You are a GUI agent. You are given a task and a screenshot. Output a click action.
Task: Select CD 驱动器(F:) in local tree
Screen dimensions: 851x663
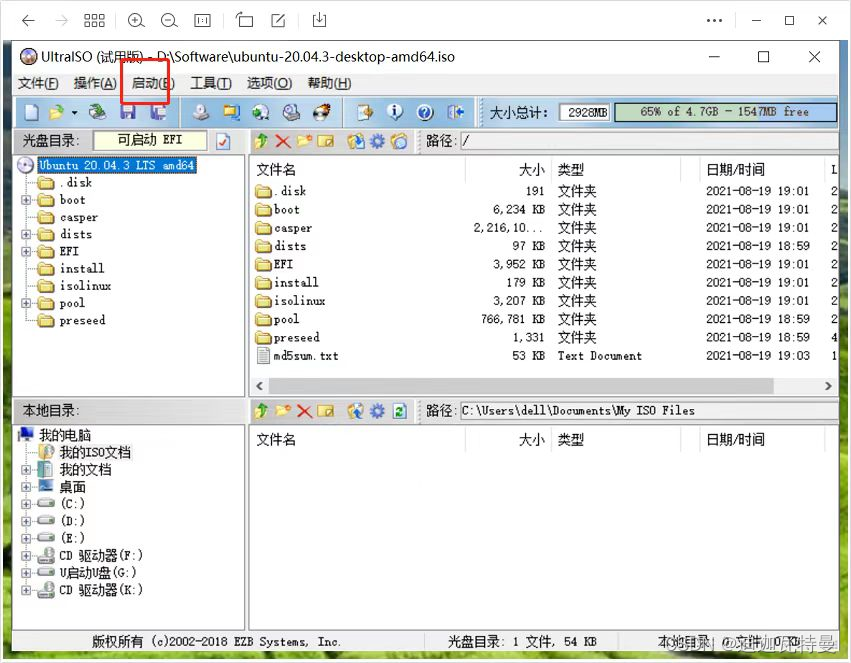101,555
